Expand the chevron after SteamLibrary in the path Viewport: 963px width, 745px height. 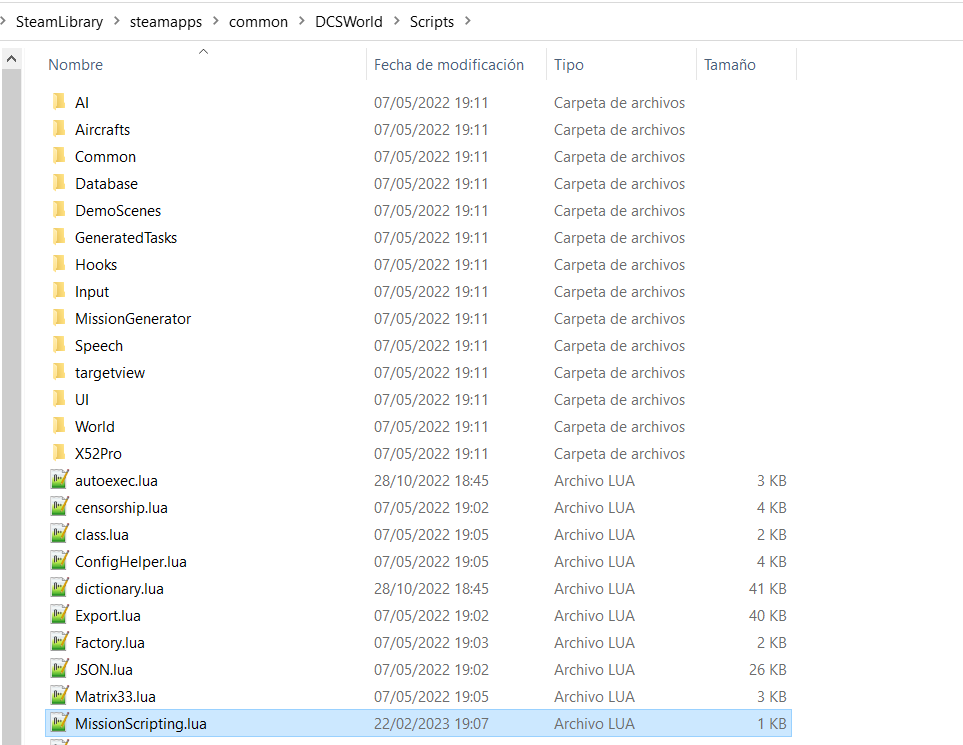[117, 21]
